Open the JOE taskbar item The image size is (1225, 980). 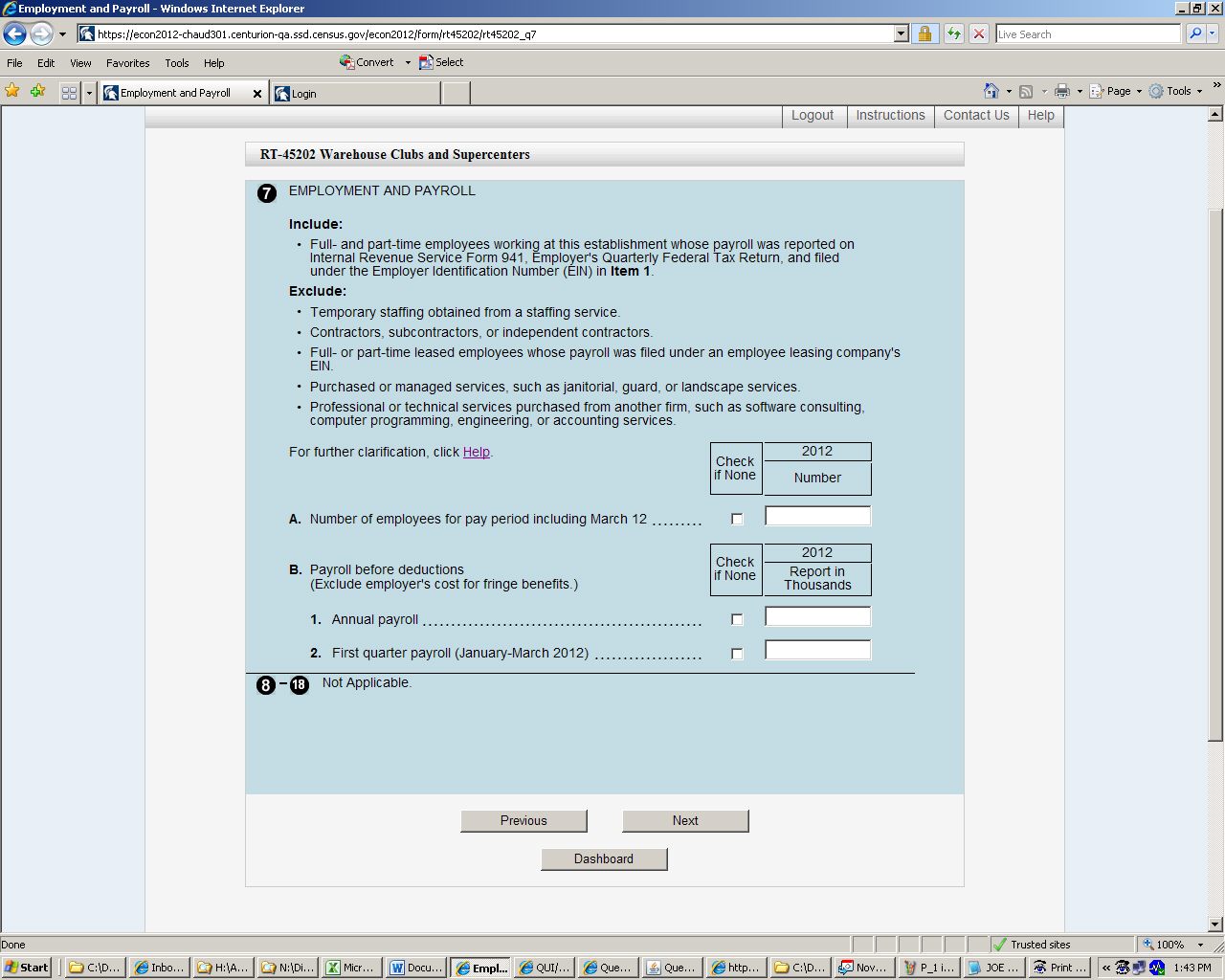click(x=992, y=968)
